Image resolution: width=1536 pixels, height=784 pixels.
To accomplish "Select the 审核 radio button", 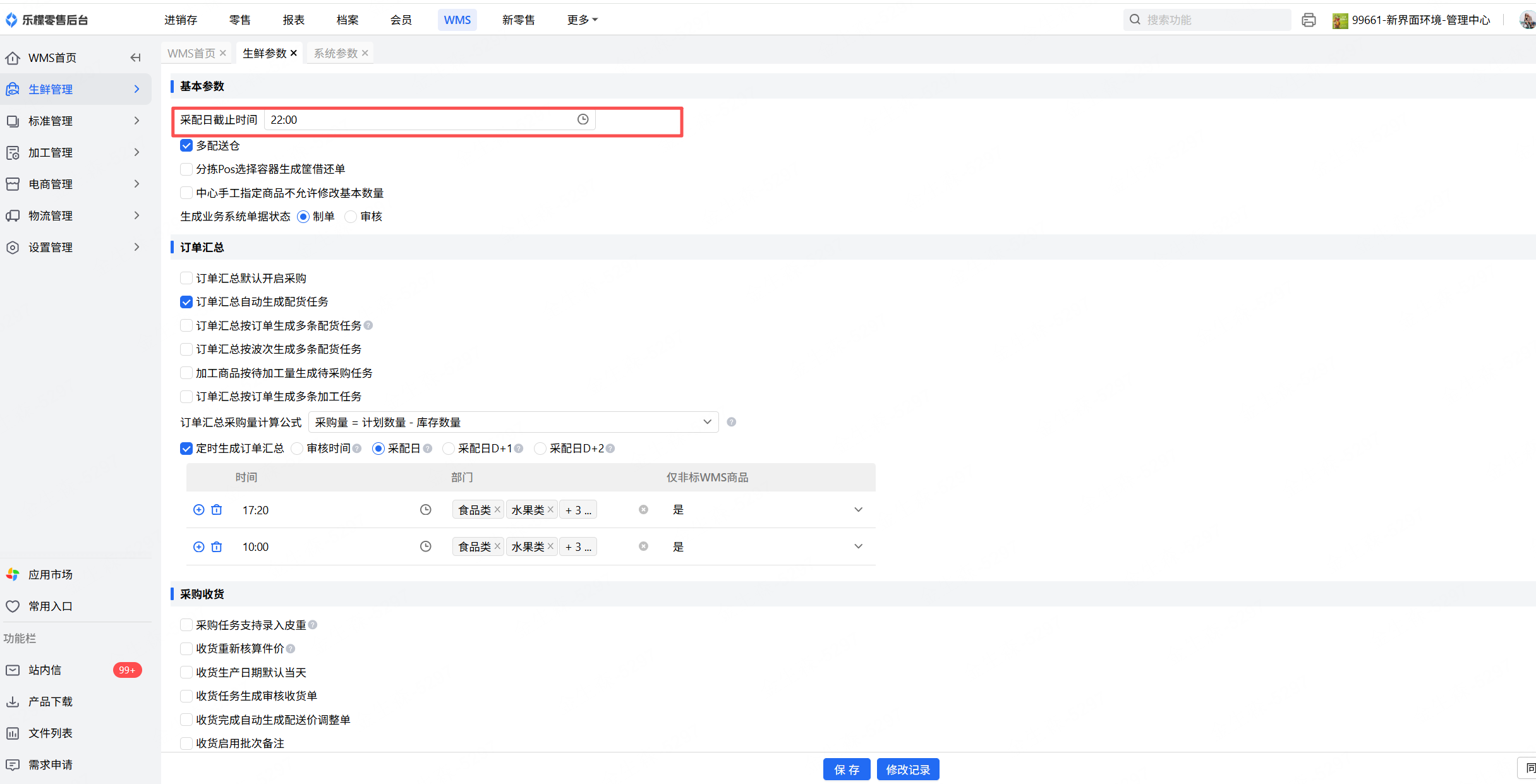I will tap(351, 217).
